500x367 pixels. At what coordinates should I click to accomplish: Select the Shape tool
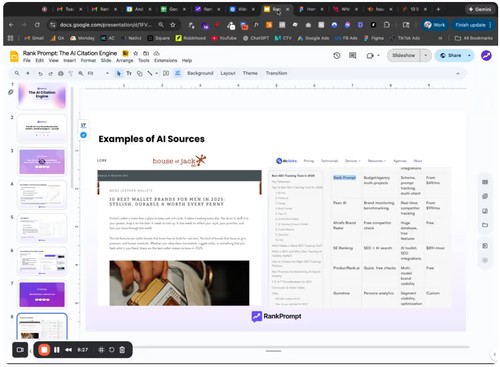point(140,73)
